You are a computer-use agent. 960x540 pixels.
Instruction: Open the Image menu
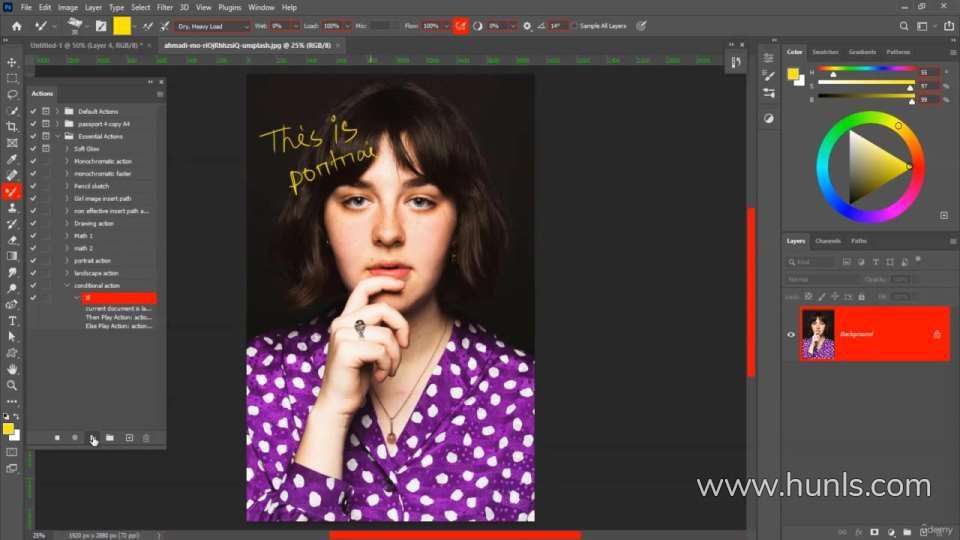click(67, 7)
